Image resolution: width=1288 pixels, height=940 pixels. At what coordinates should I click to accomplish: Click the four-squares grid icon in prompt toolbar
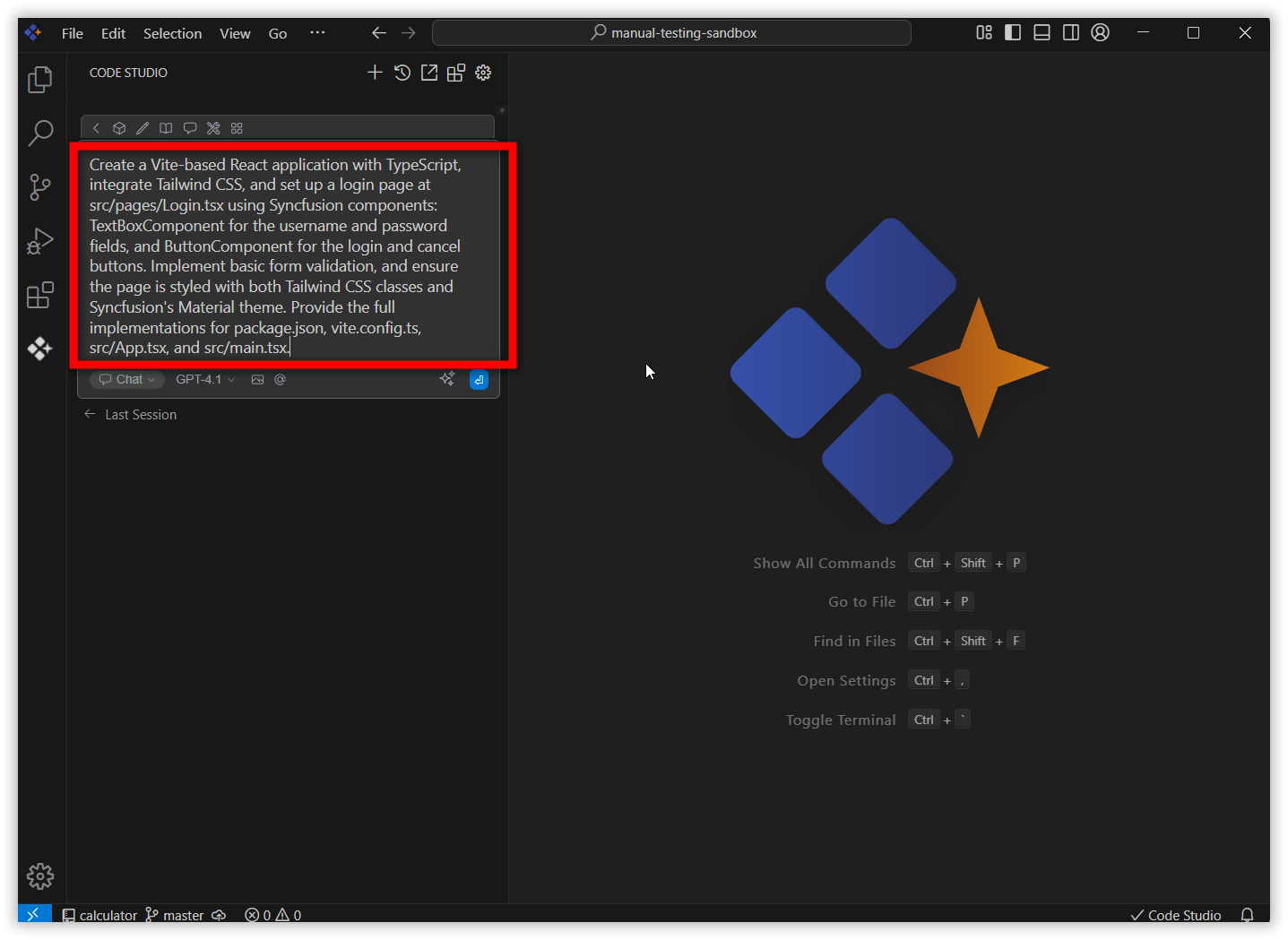coord(237,128)
